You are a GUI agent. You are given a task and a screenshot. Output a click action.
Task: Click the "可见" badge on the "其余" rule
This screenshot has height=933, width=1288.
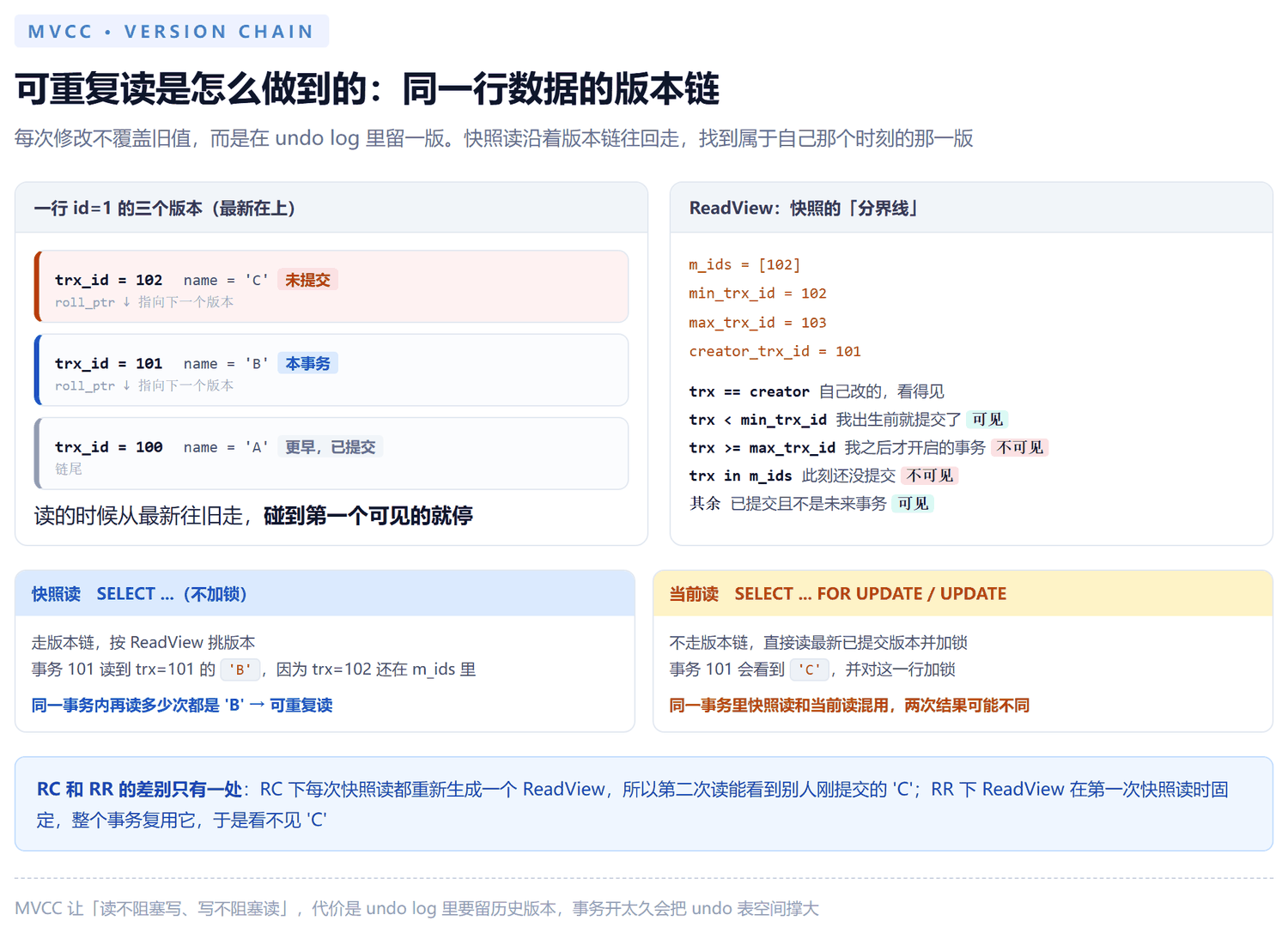coord(914,503)
